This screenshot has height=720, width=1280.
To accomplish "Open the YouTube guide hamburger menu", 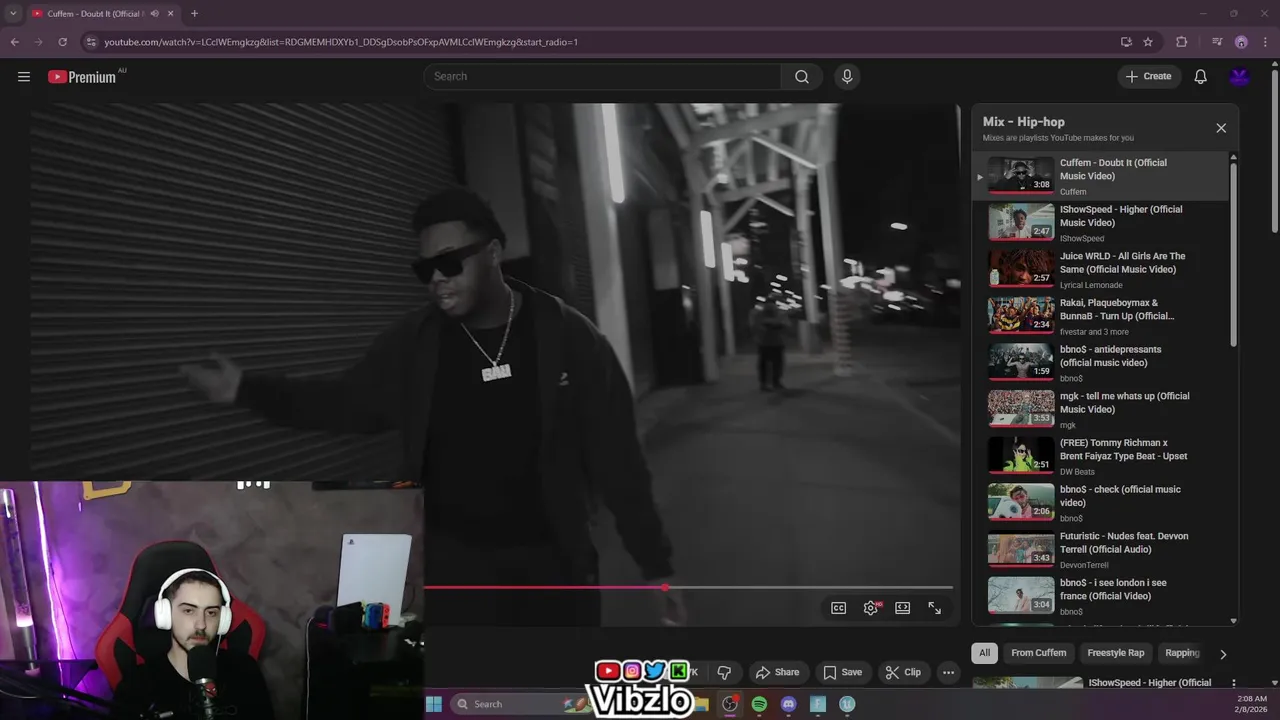I will pyautogui.click(x=24, y=77).
